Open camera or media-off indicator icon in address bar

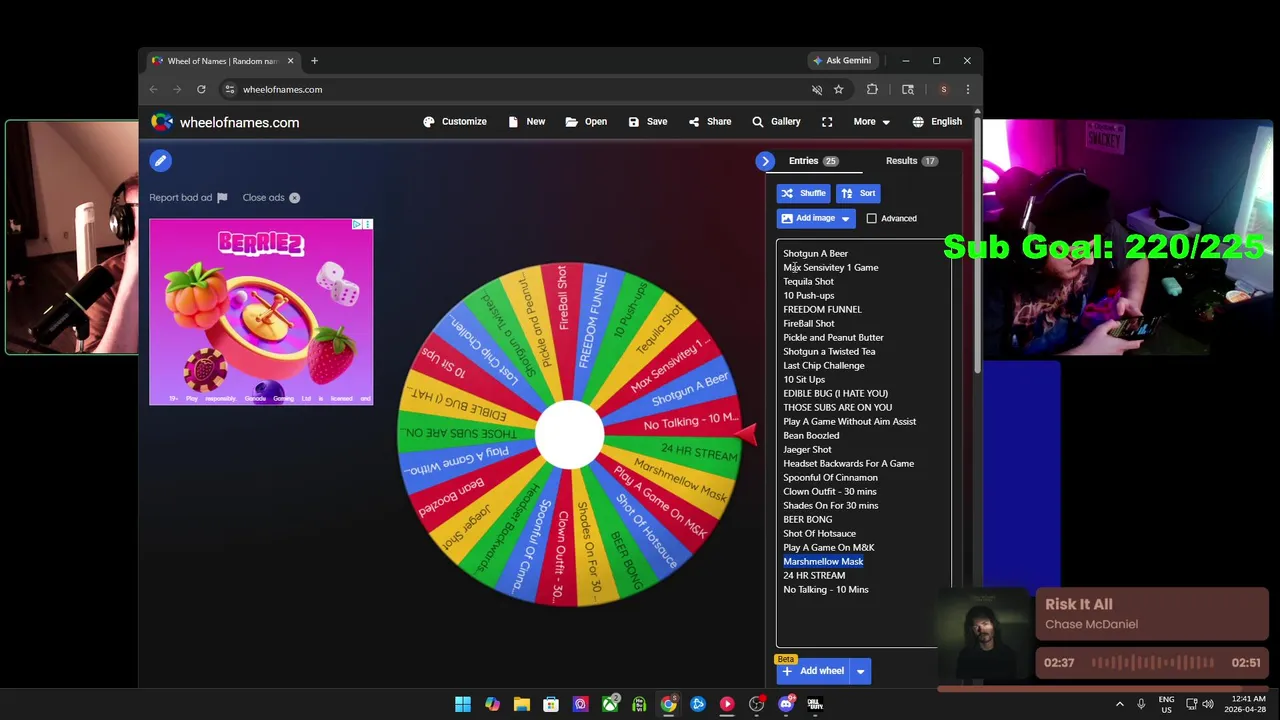(817, 89)
